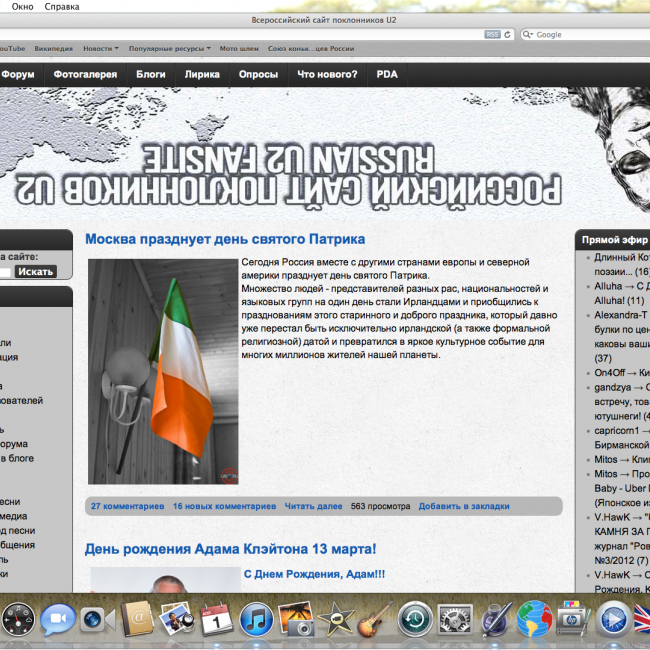Open the Окно menu
Screen dimensions: 650x650
[22, 7]
